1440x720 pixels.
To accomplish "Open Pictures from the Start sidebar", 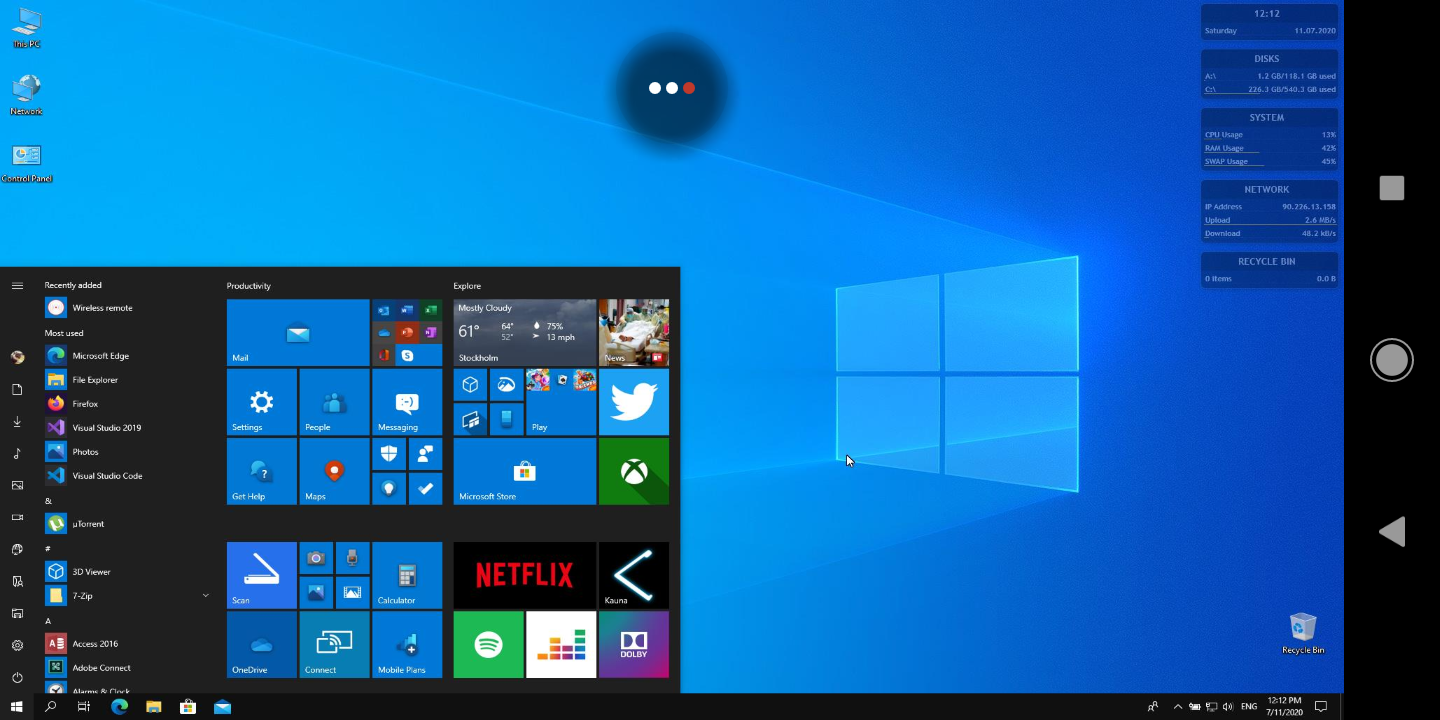I will (17, 485).
